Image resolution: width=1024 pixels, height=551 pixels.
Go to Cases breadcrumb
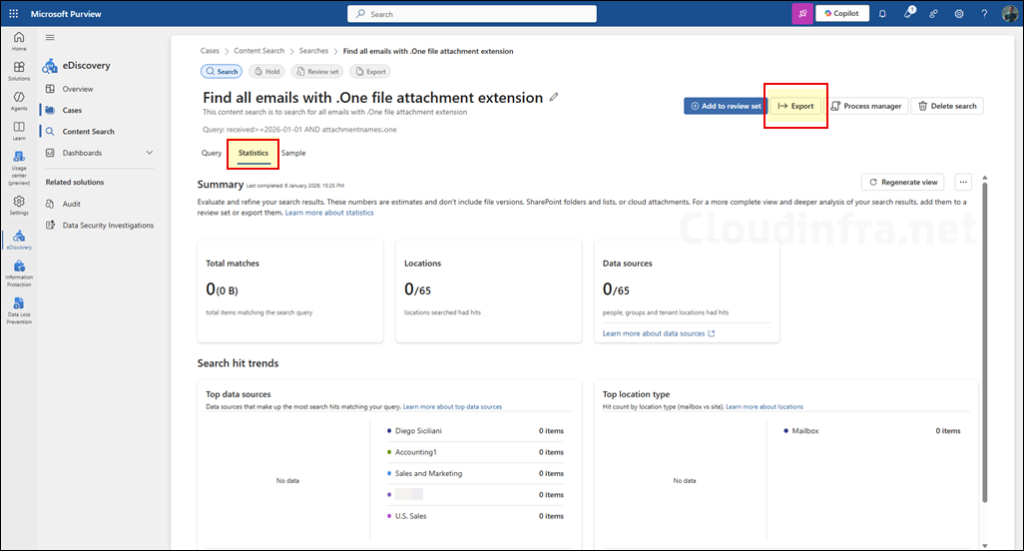[210, 51]
